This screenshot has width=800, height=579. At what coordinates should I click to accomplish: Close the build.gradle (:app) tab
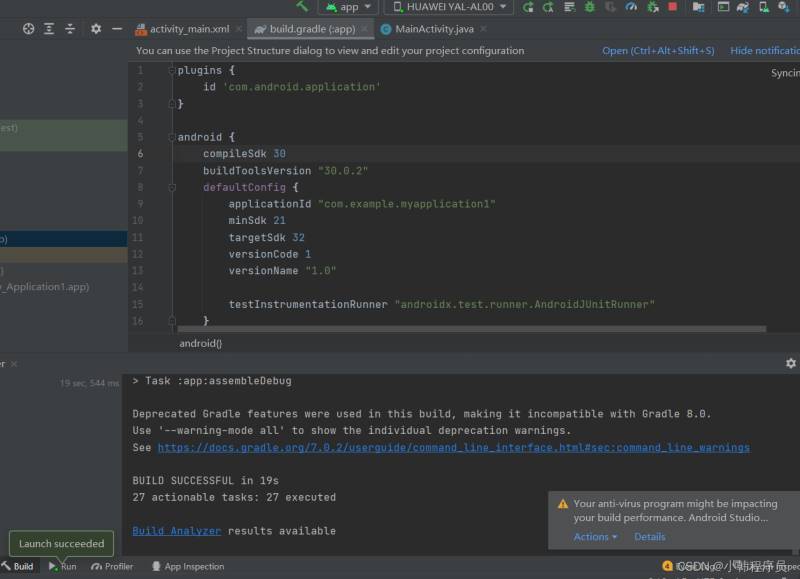click(364, 29)
